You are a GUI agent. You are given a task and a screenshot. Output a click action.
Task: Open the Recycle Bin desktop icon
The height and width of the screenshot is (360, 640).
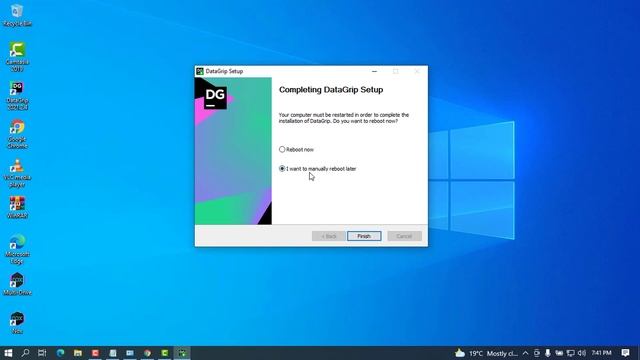click(17, 16)
